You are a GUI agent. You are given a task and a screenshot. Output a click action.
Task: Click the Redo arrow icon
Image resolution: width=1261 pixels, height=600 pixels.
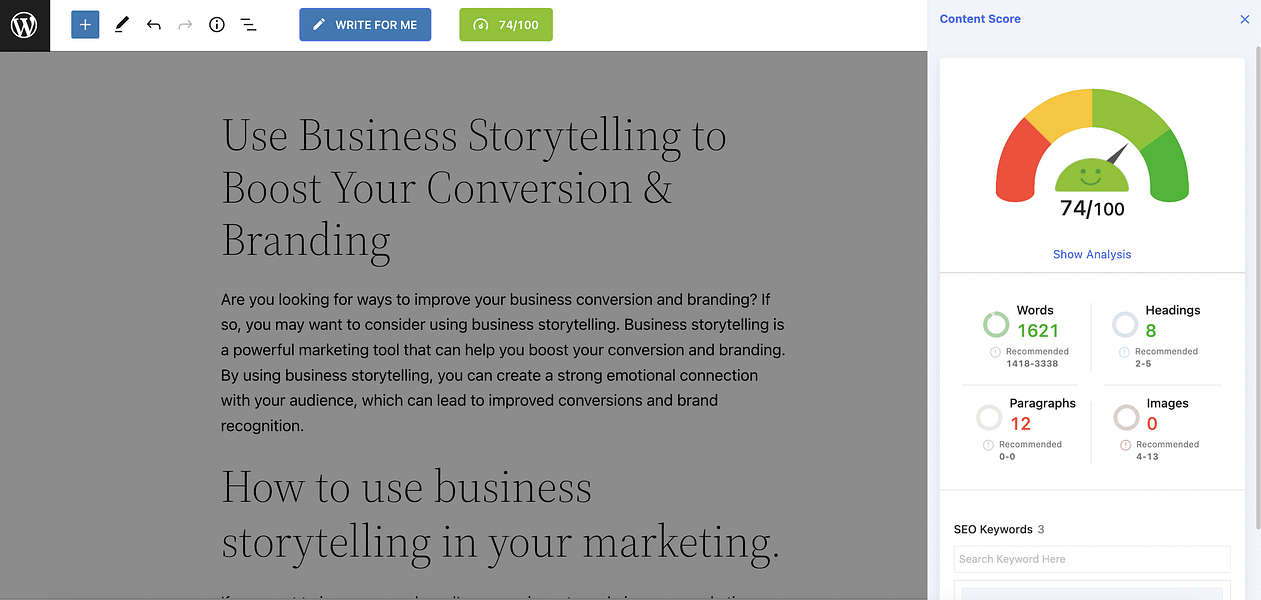(185, 25)
